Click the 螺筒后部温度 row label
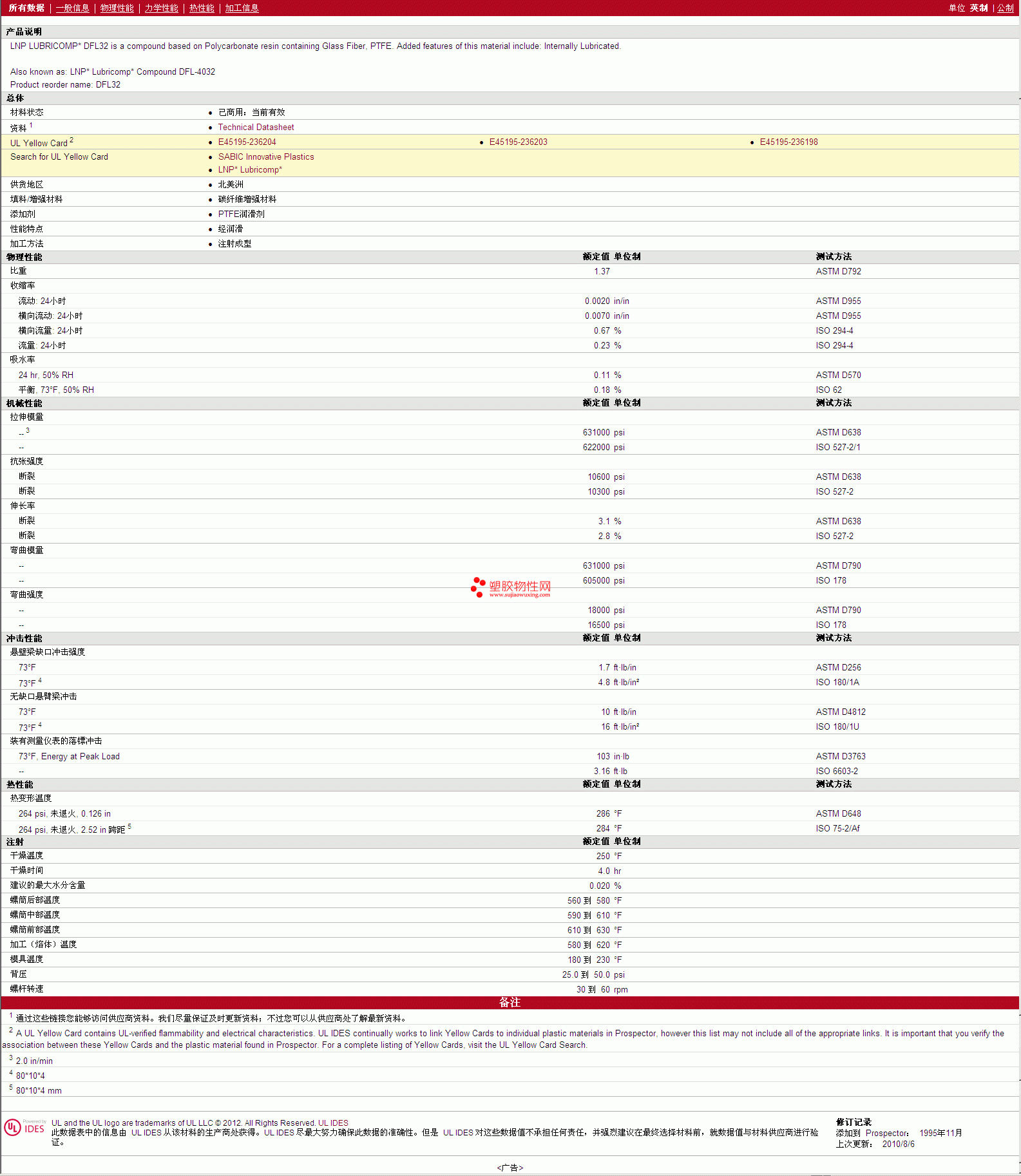The image size is (1021, 1176). [35, 900]
